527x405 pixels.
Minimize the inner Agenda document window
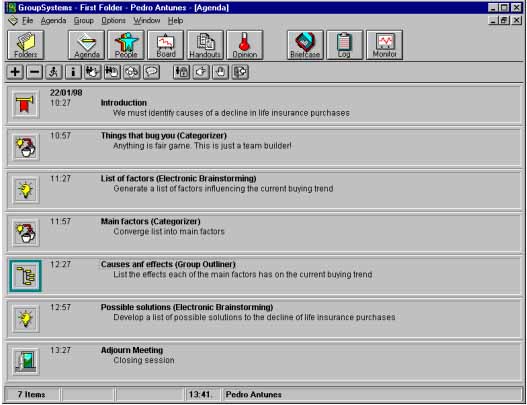(493, 21)
